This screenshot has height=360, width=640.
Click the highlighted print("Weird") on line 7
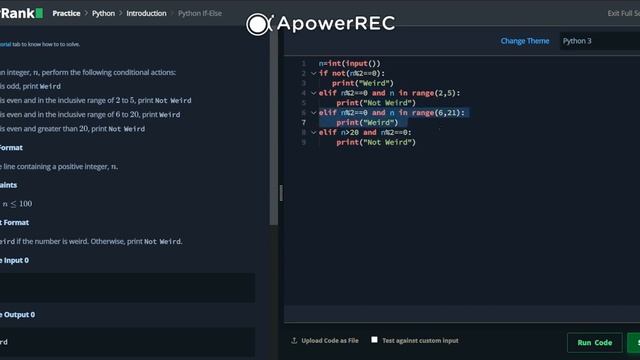367,122
